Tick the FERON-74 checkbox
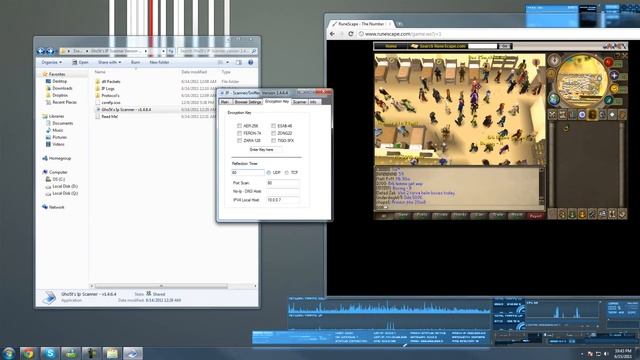Viewport: 640px width, 360px height. point(239,133)
